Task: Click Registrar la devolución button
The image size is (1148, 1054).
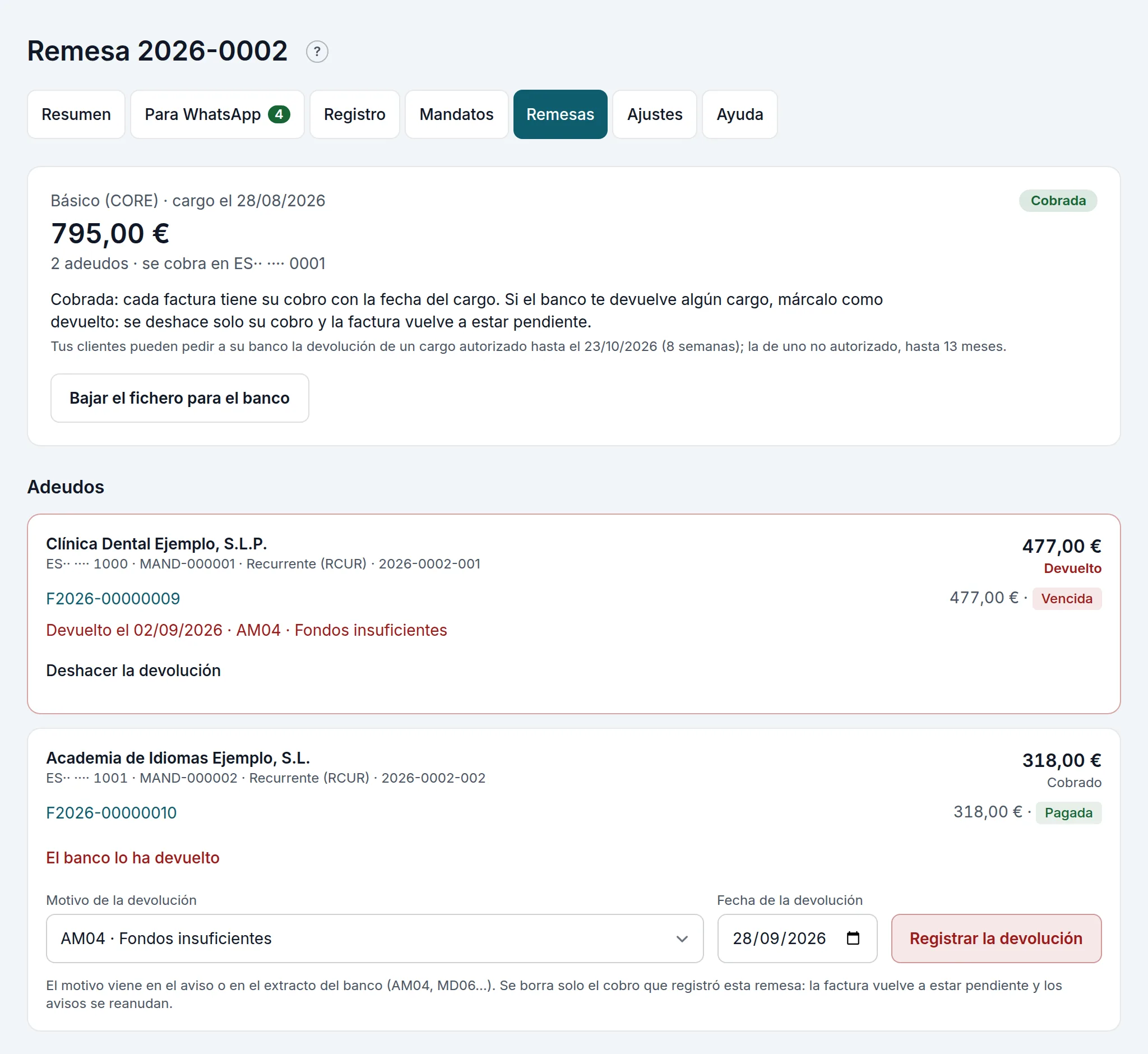Action: pos(996,939)
